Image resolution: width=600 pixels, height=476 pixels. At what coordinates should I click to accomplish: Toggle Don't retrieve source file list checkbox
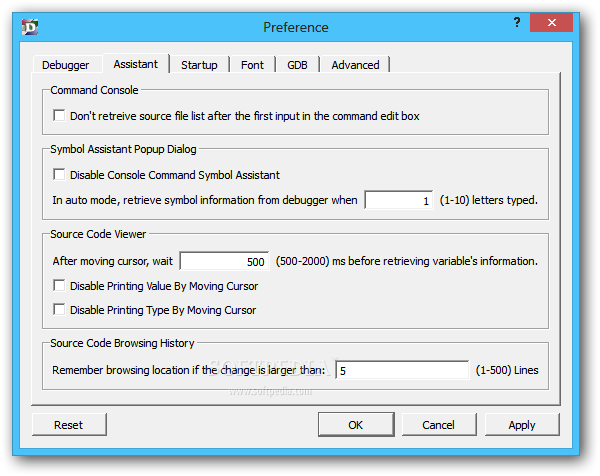[59, 116]
